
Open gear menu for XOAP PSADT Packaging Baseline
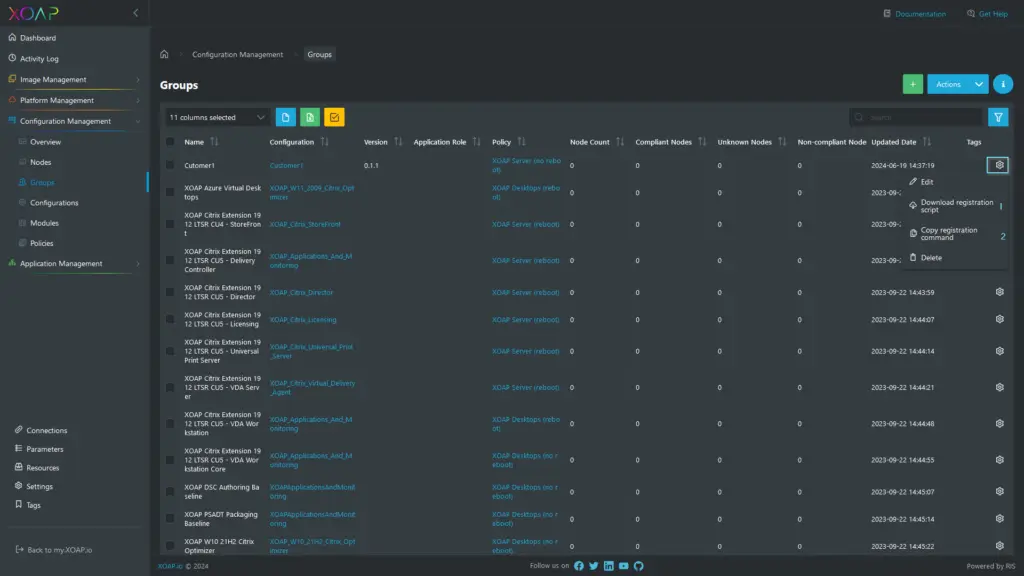[999, 519]
